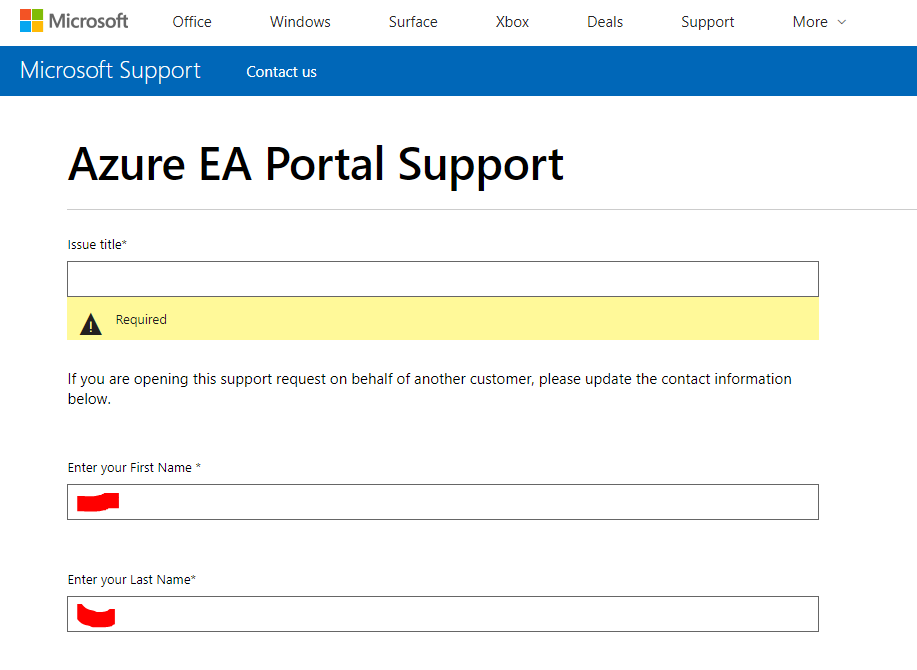Viewport: 917px width, 670px height.
Task: Click the Microsoft wordmark text
Action: [x=88, y=21]
